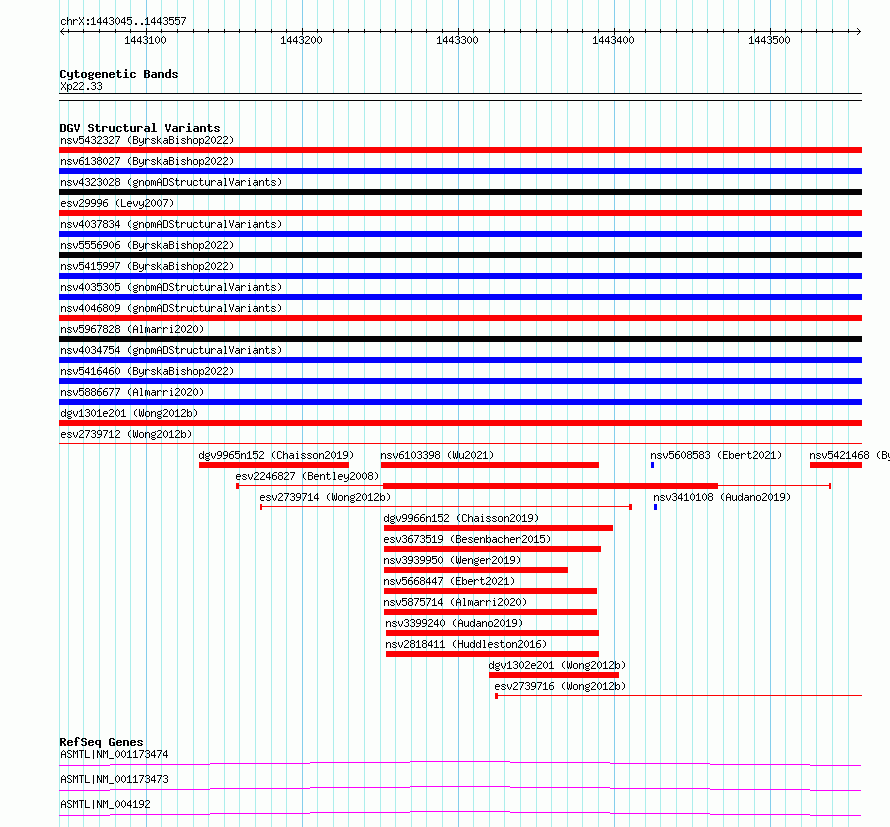Click ASMTL|NM_001173474 gene label

[x=114, y=754]
